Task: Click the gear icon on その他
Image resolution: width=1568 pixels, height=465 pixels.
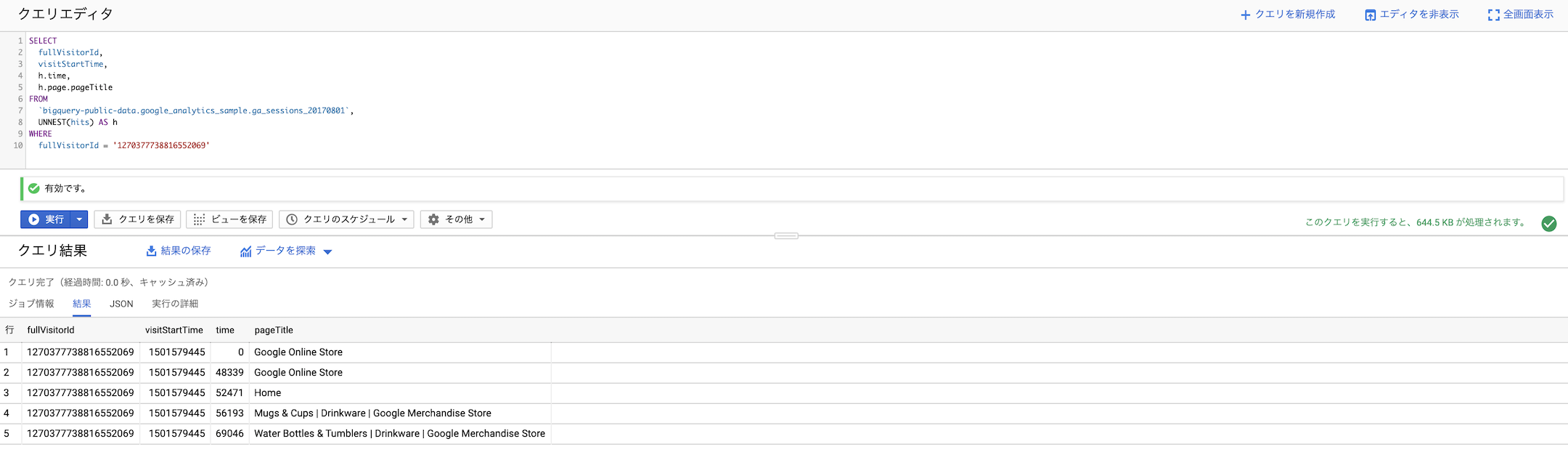Action: point(433,219)
